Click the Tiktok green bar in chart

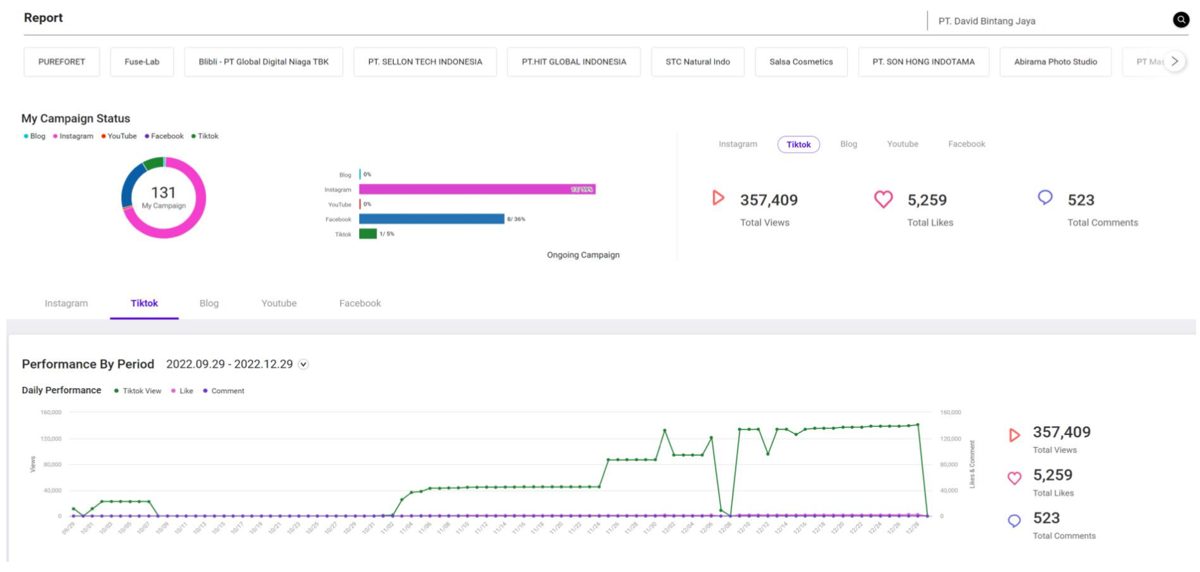coord(368,234)
